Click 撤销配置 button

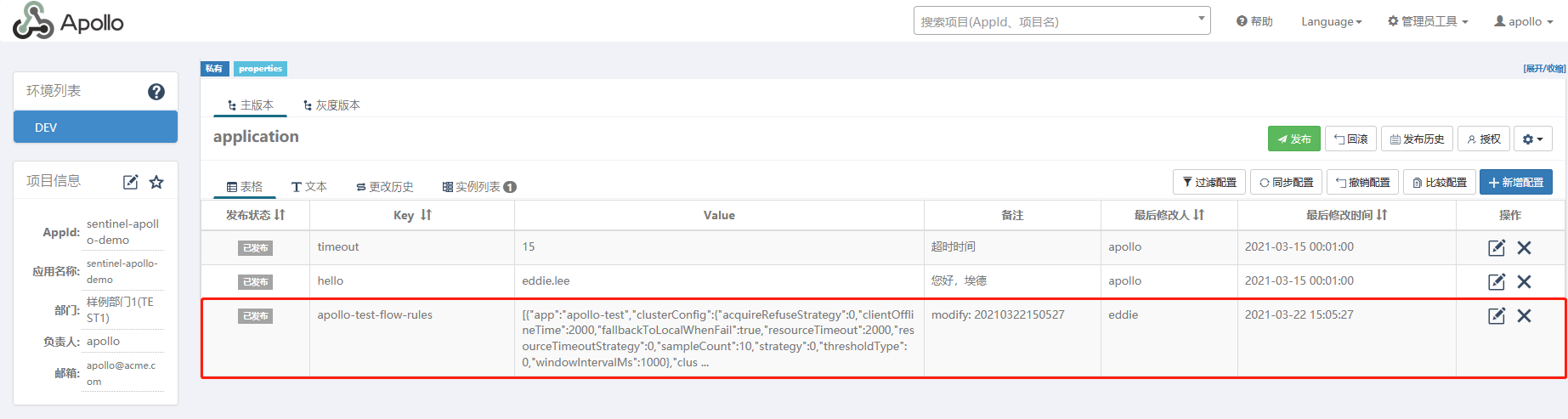coord(1363,182)
